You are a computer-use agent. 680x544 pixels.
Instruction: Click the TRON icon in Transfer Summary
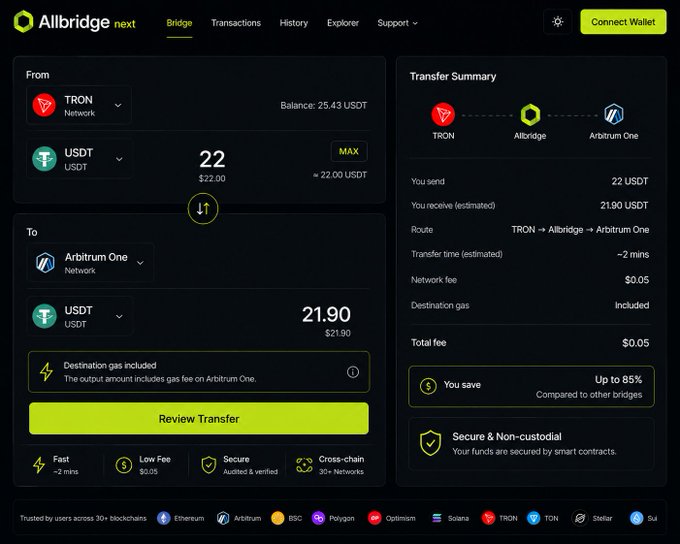pos(443,115)
